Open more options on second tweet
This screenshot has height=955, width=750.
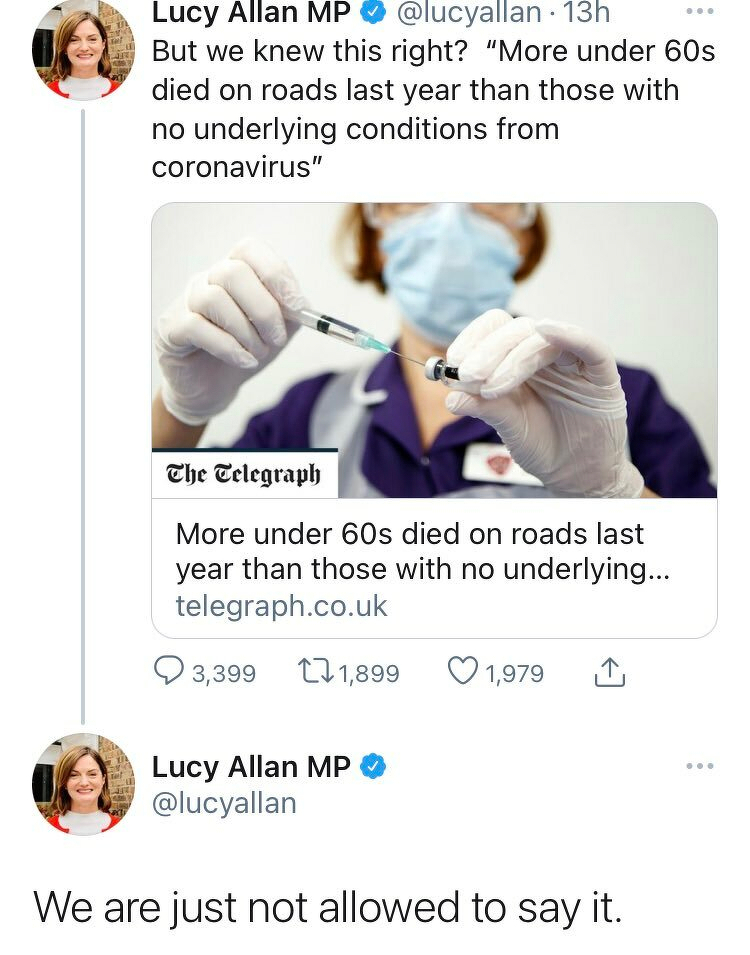pos(700,767)
